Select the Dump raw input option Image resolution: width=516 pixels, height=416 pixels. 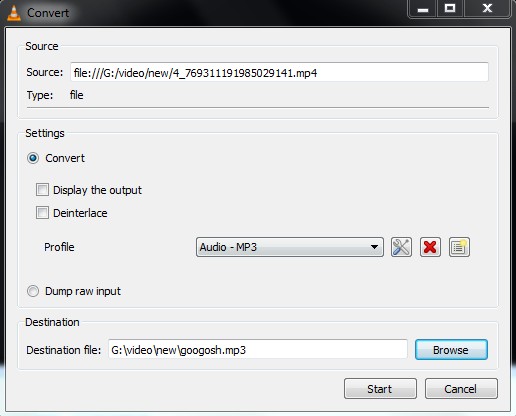point(33,291)
